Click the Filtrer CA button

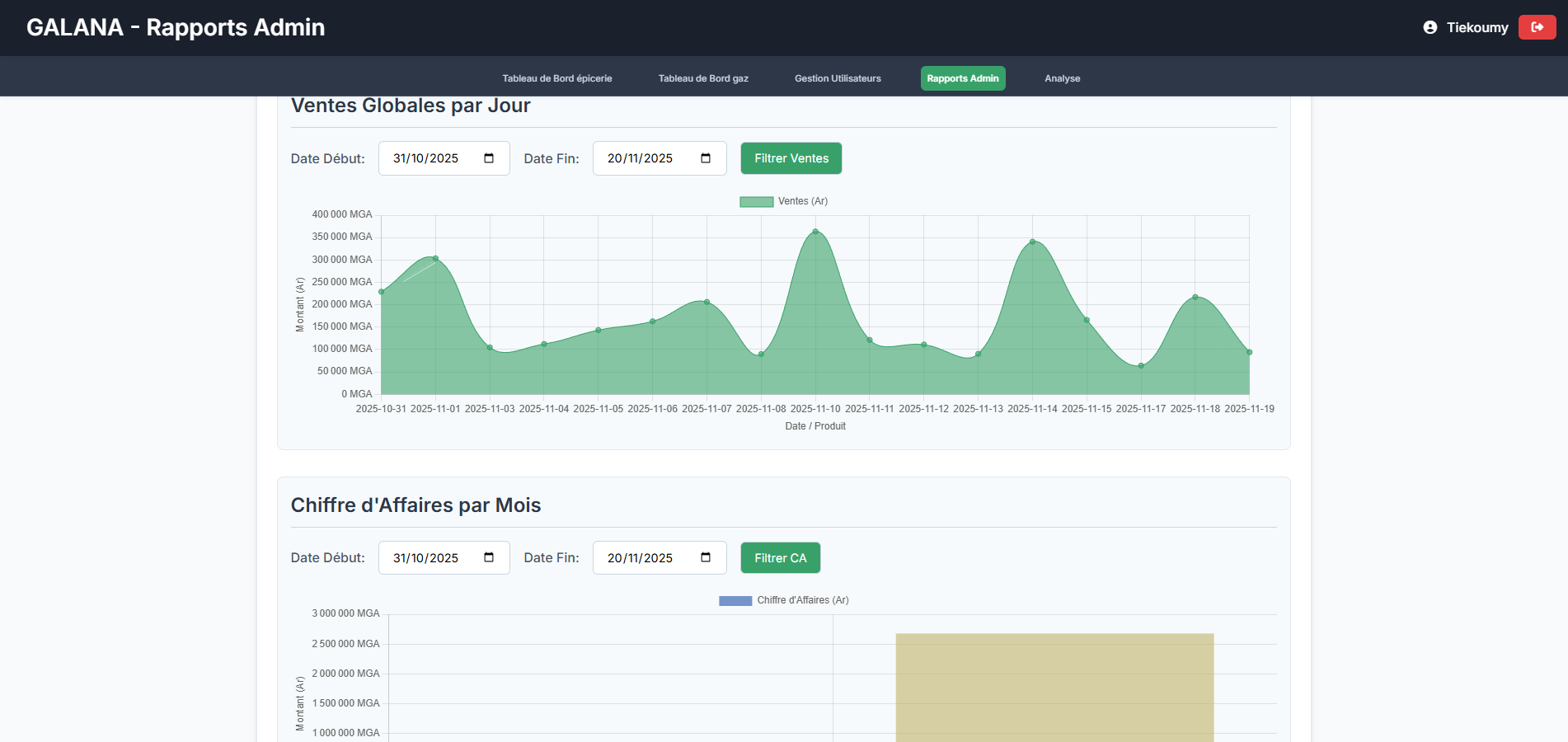pyautogui.click(x=781, y=558)
